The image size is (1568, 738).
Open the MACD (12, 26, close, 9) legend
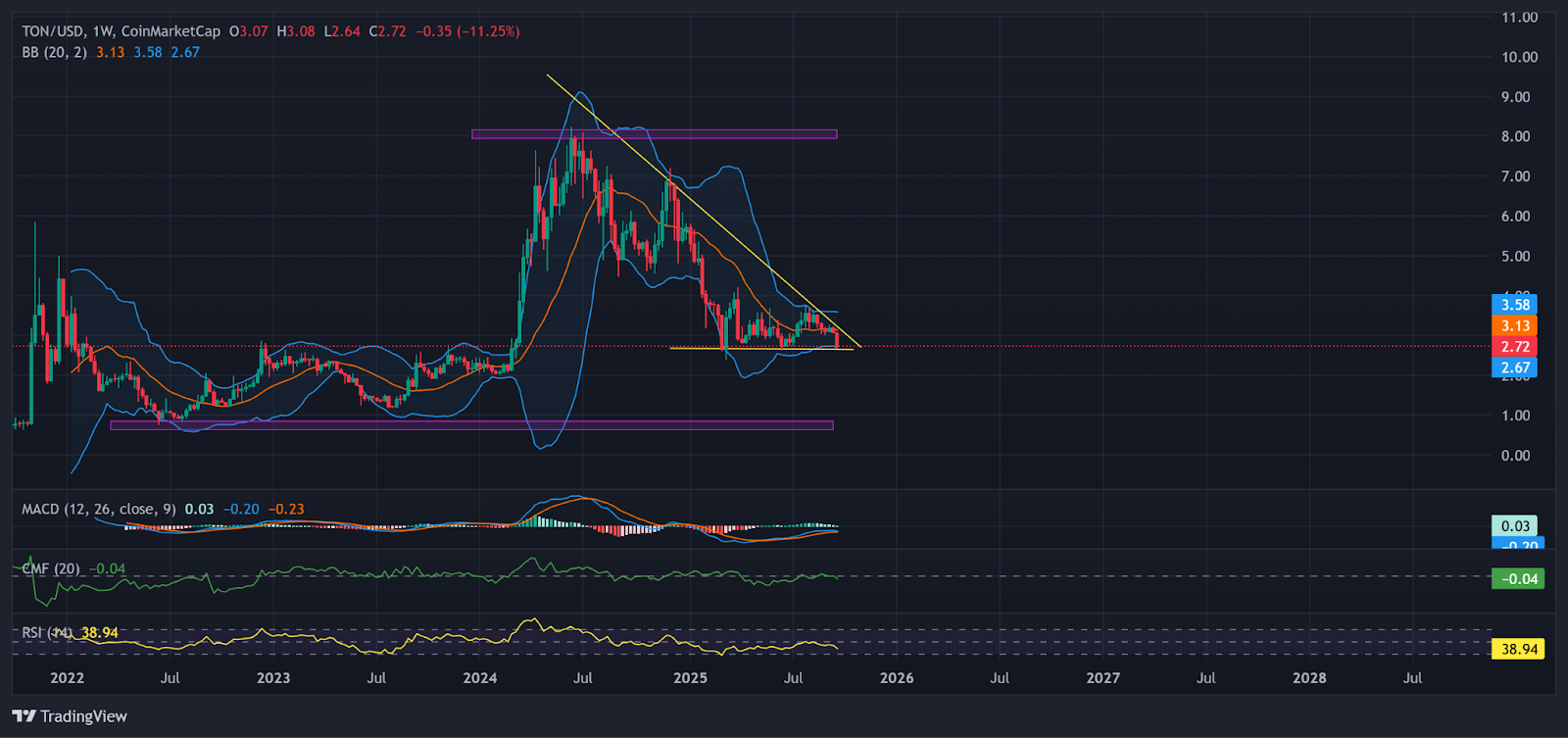pos(99,509)
